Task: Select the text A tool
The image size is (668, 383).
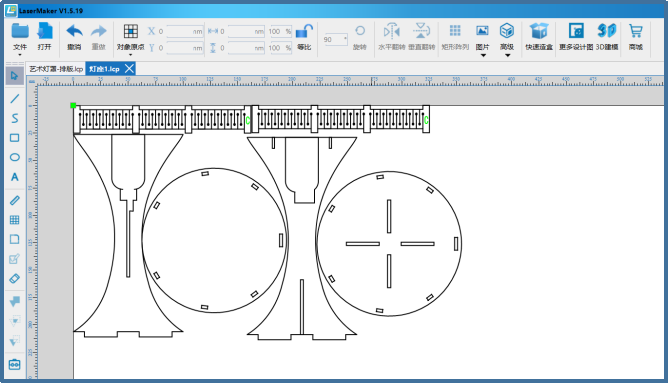Action: click(x=14, y=177)
